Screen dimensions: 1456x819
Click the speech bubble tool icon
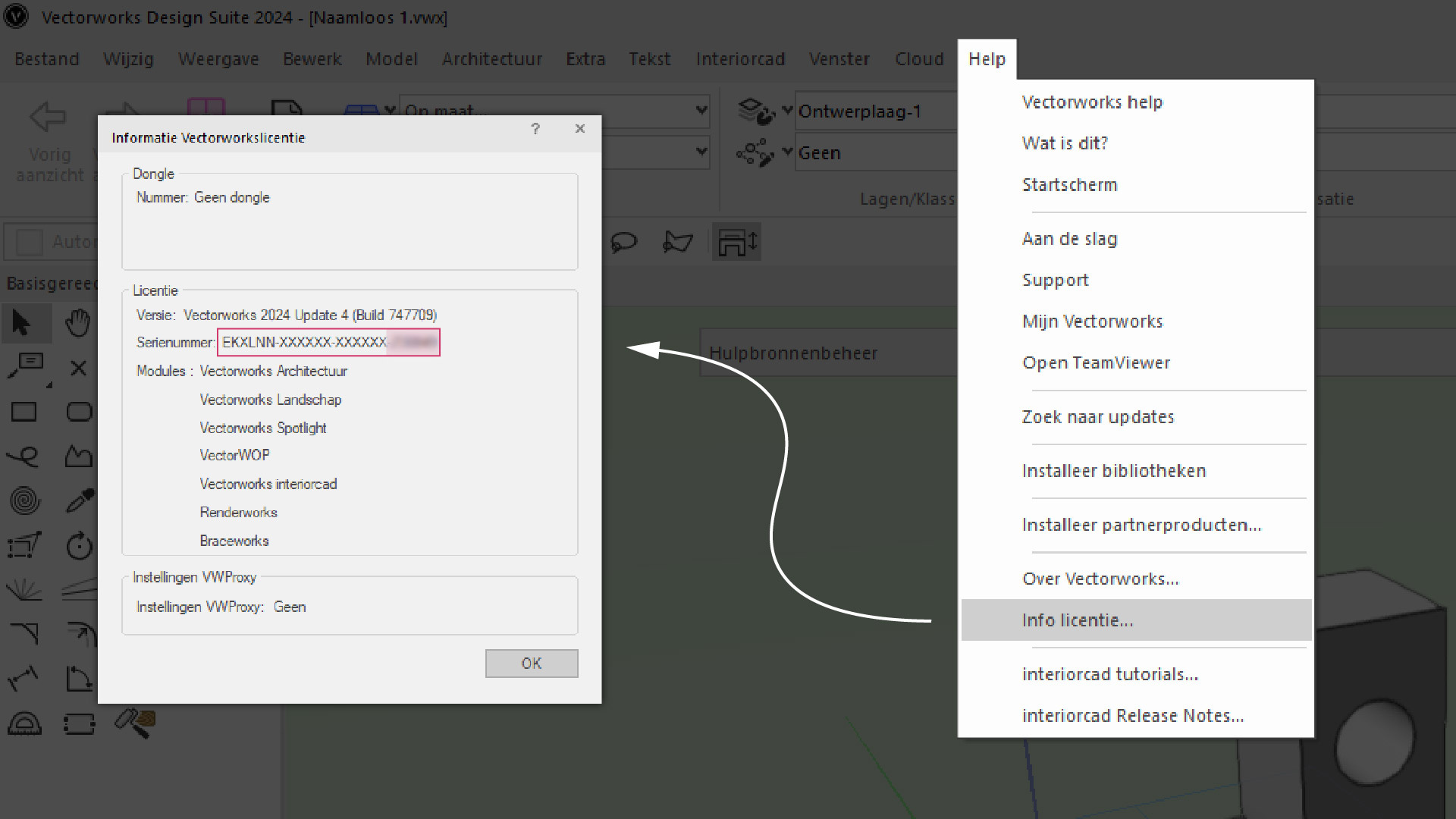click(623, 243)
